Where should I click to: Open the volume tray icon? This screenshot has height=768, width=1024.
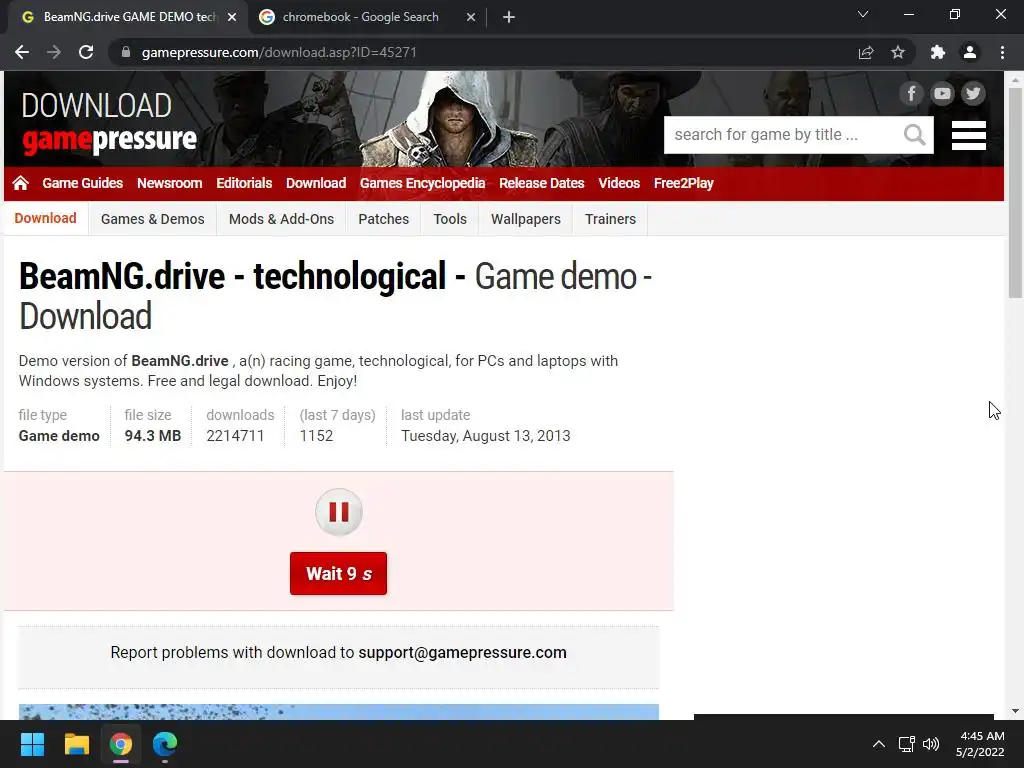[931, 744]
